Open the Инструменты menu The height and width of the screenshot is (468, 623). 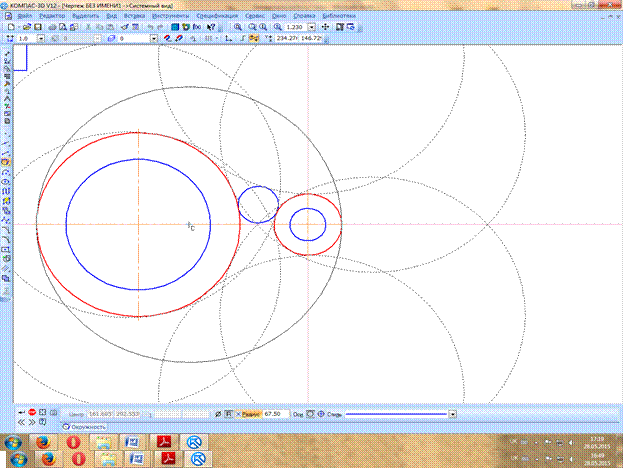(171, 16)
